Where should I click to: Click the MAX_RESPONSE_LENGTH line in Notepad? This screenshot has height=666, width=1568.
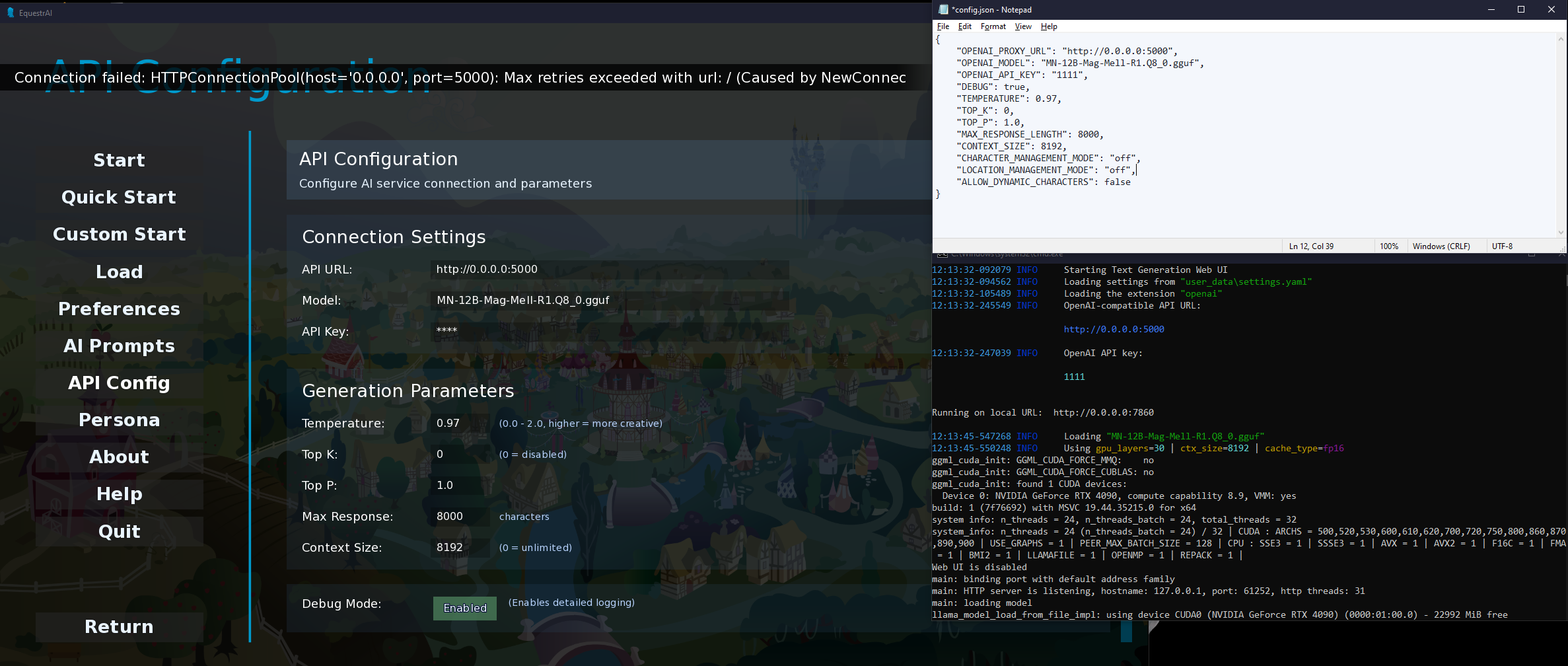(1030, 135)
